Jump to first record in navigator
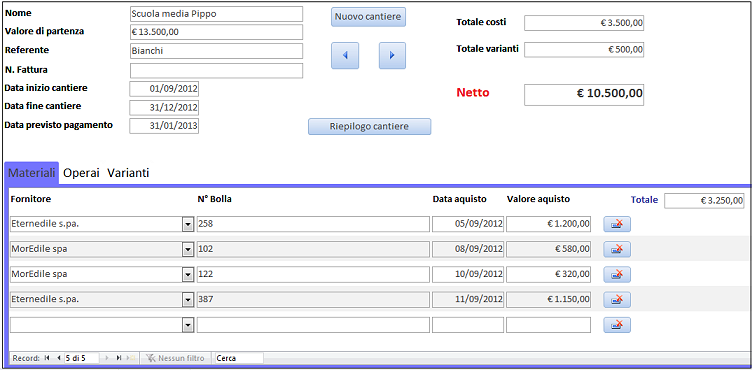752x370 pixels. 47,358
